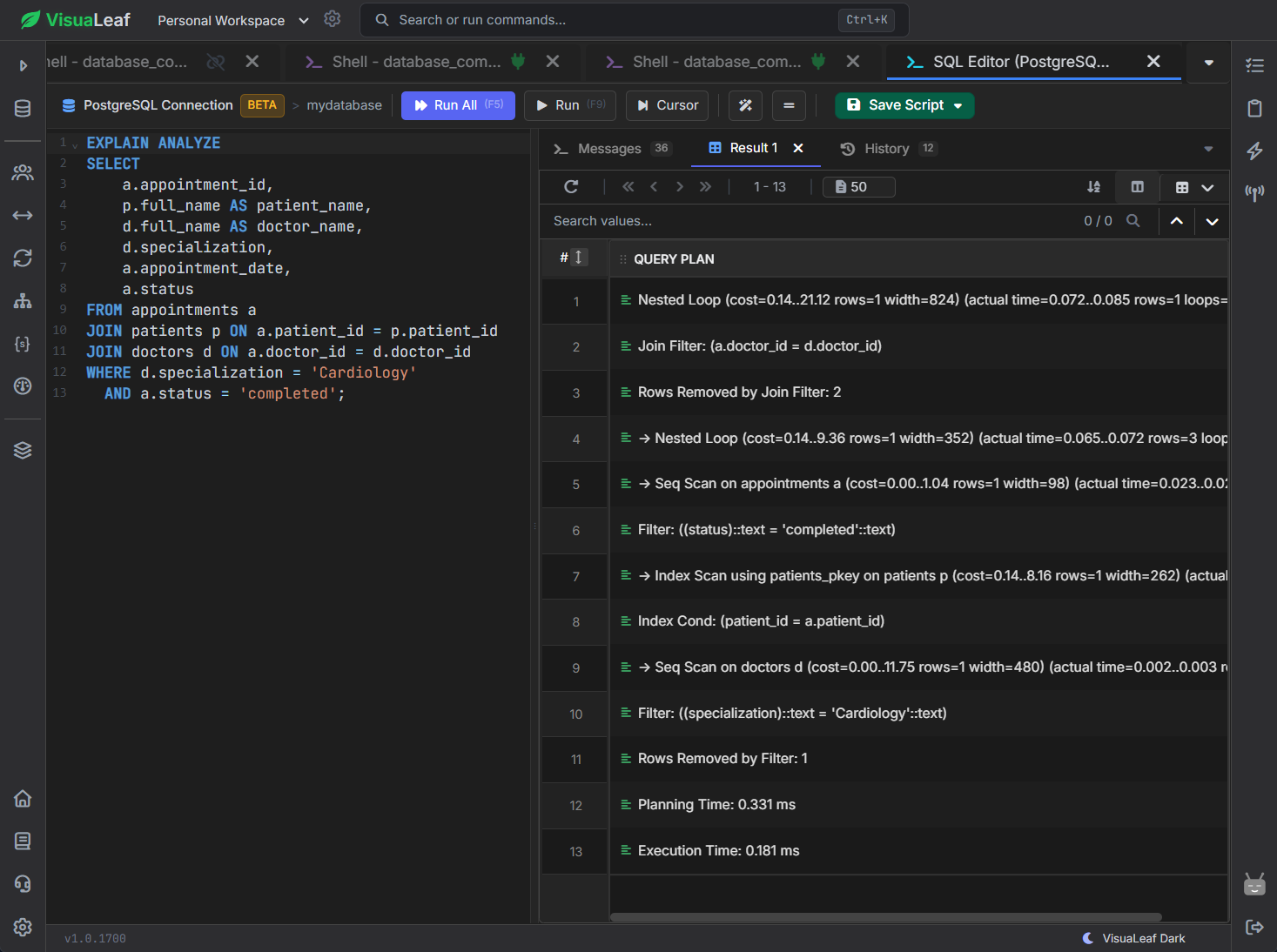
Task: Click the mydatabase breadcrumb
Action: [344, 105]
